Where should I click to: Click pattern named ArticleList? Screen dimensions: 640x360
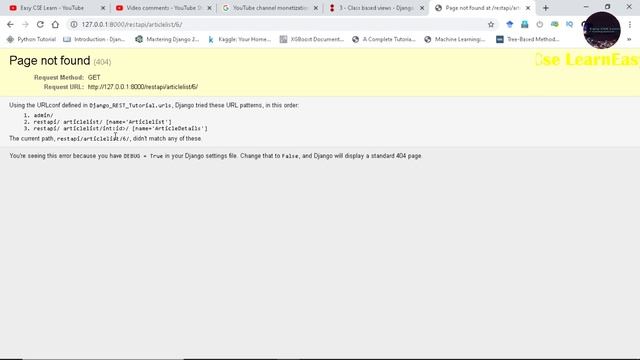(x=102, y=122)
